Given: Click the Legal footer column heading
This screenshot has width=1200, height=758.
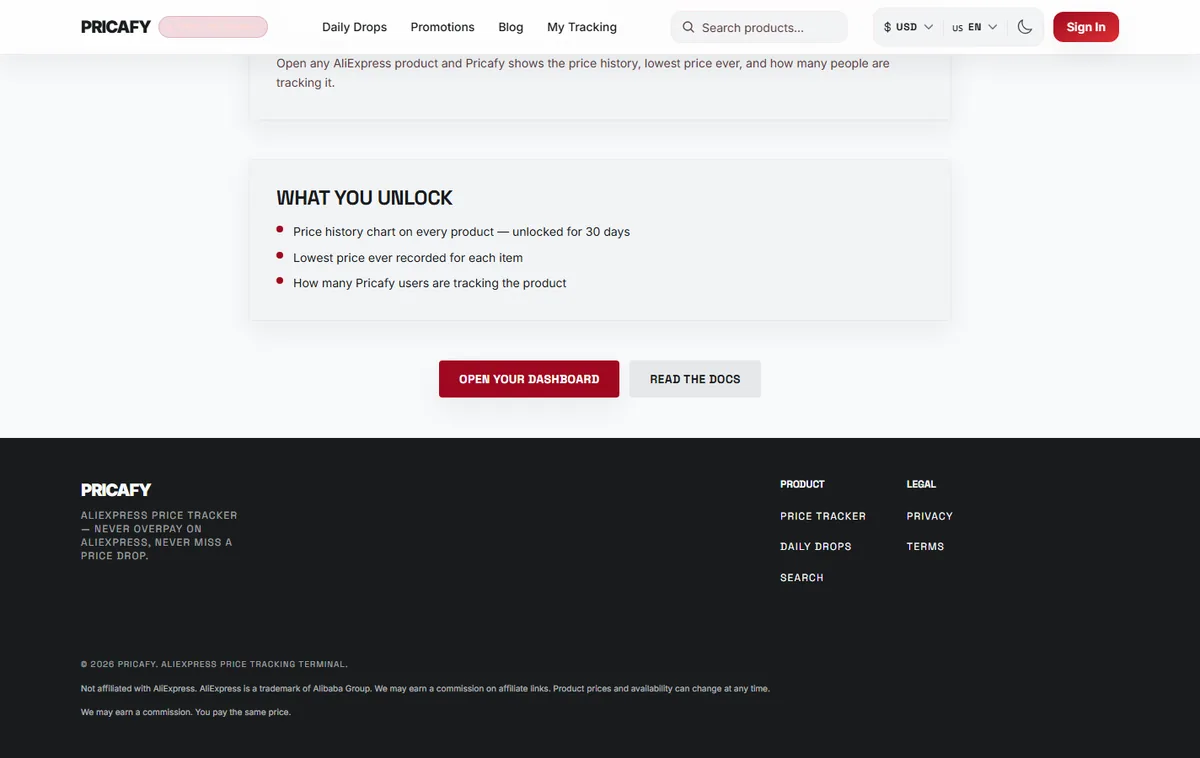Looking at the screenshot, I should (x=921, y=484).
